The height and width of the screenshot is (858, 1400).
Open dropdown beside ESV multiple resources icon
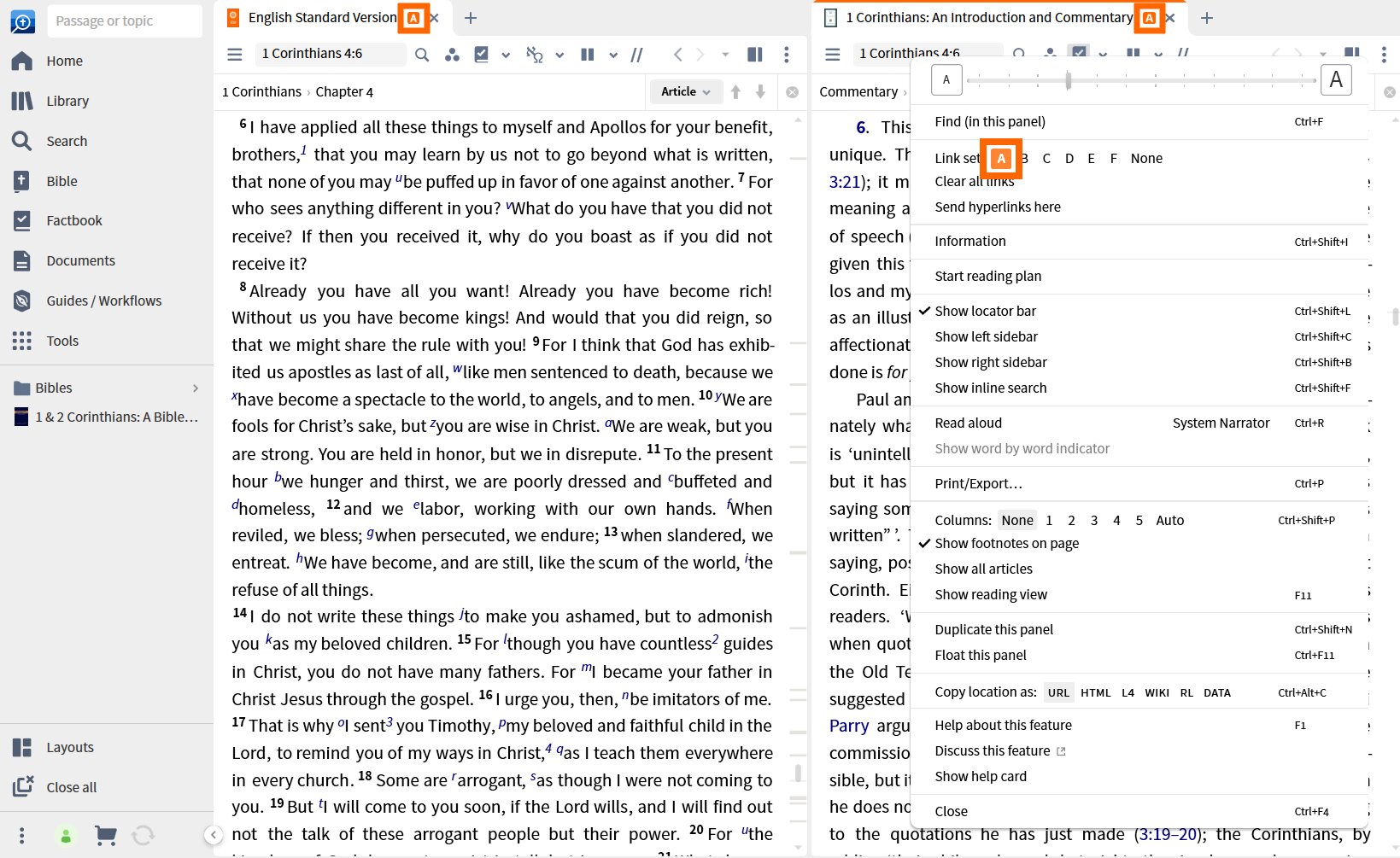point(613,55)
